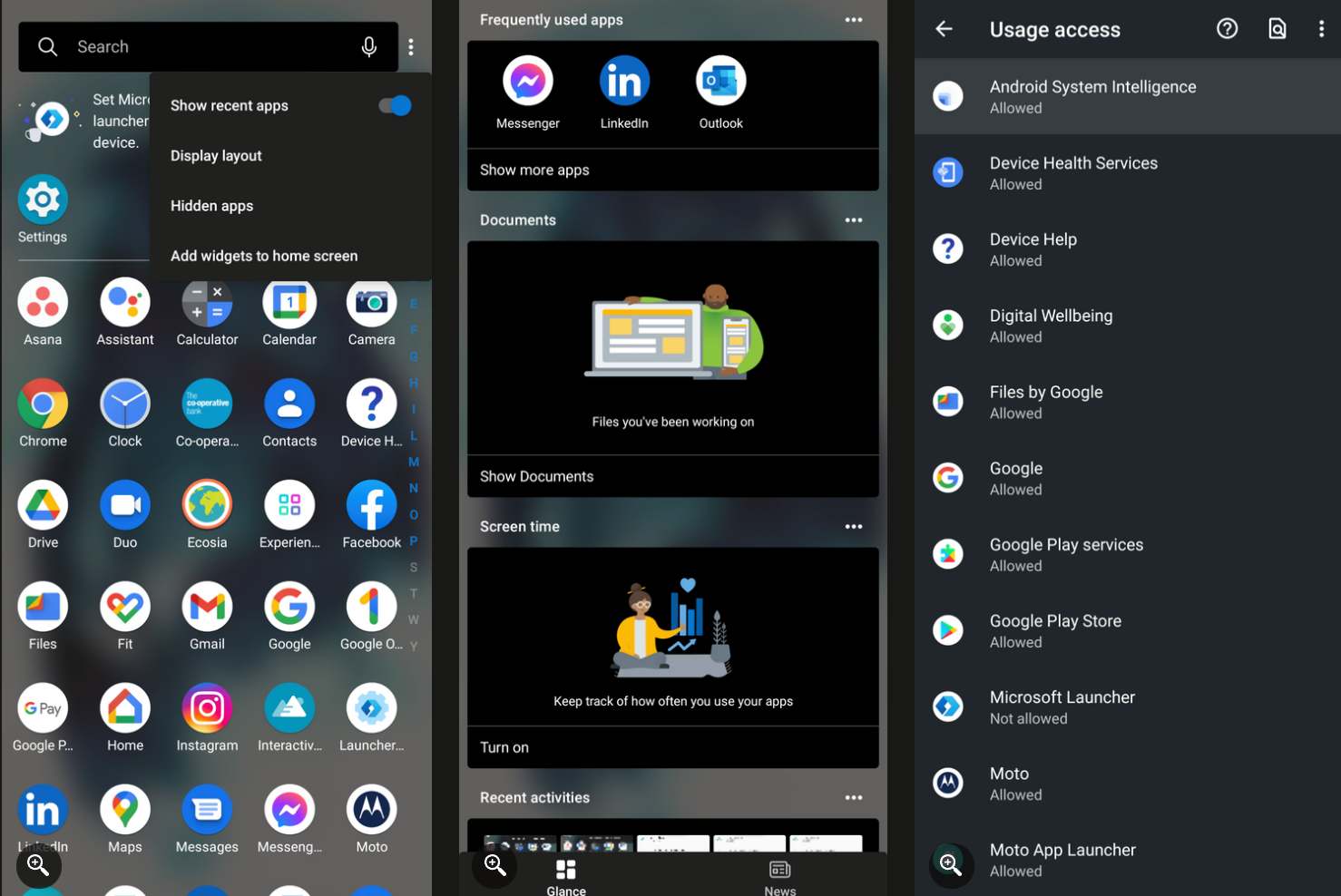Open the Contacts app
The height and width of the screenshot is (896, 1341).
coord(289,414)
